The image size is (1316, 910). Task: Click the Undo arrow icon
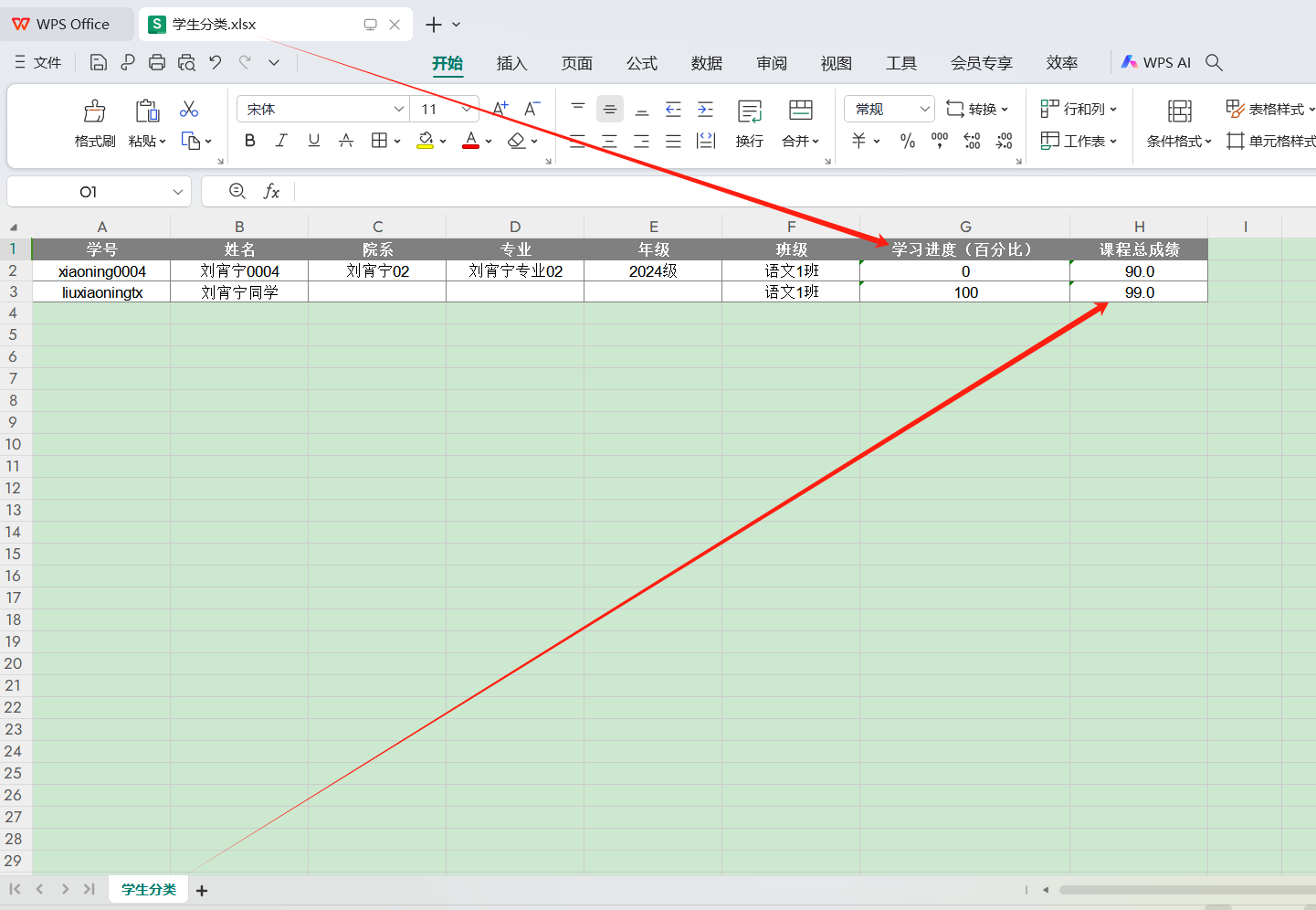(x=216, y=62)
